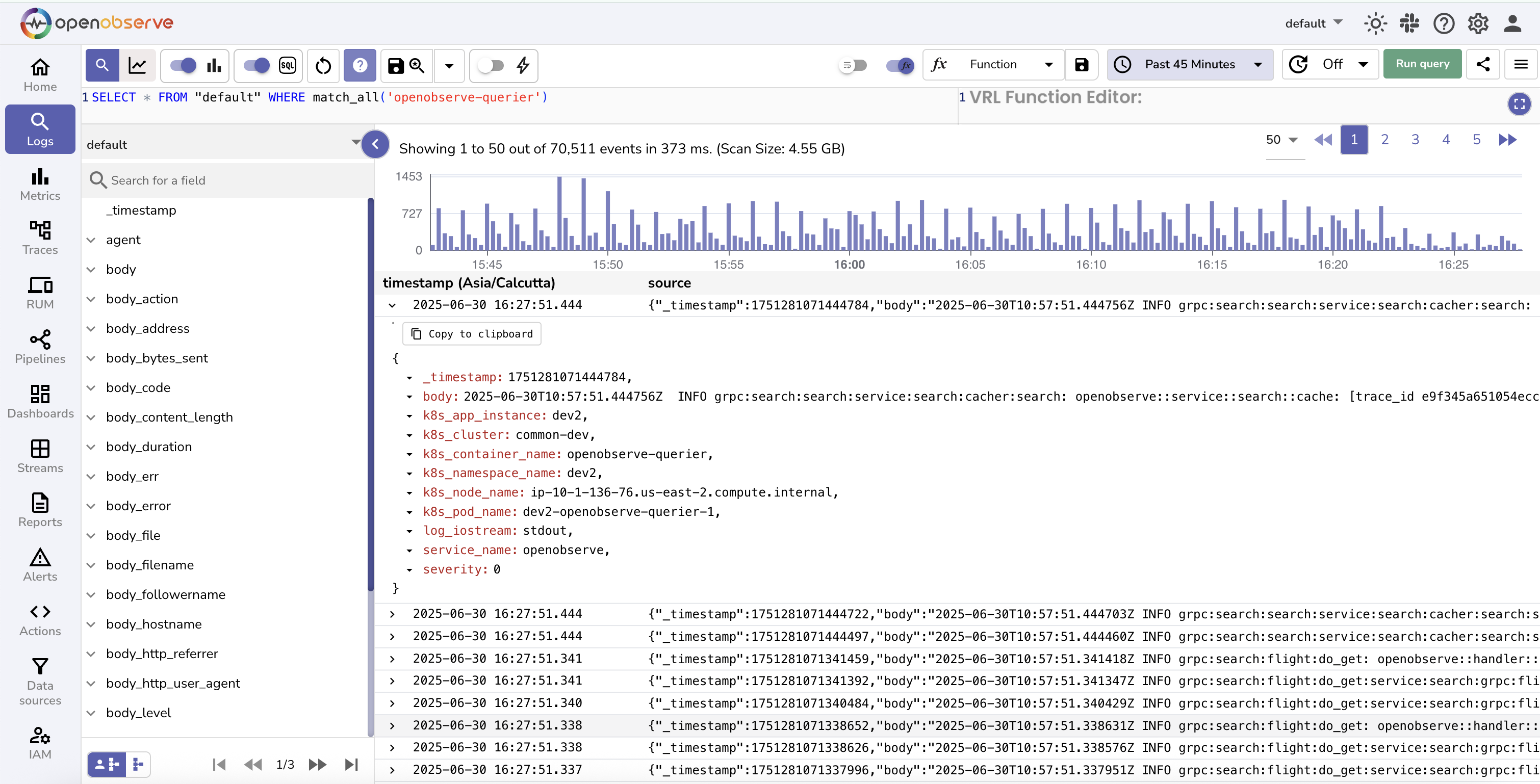1540x784 pixels.
Task: Expand VRL function editor fullscreen icon
Action: click(1519, 104)
